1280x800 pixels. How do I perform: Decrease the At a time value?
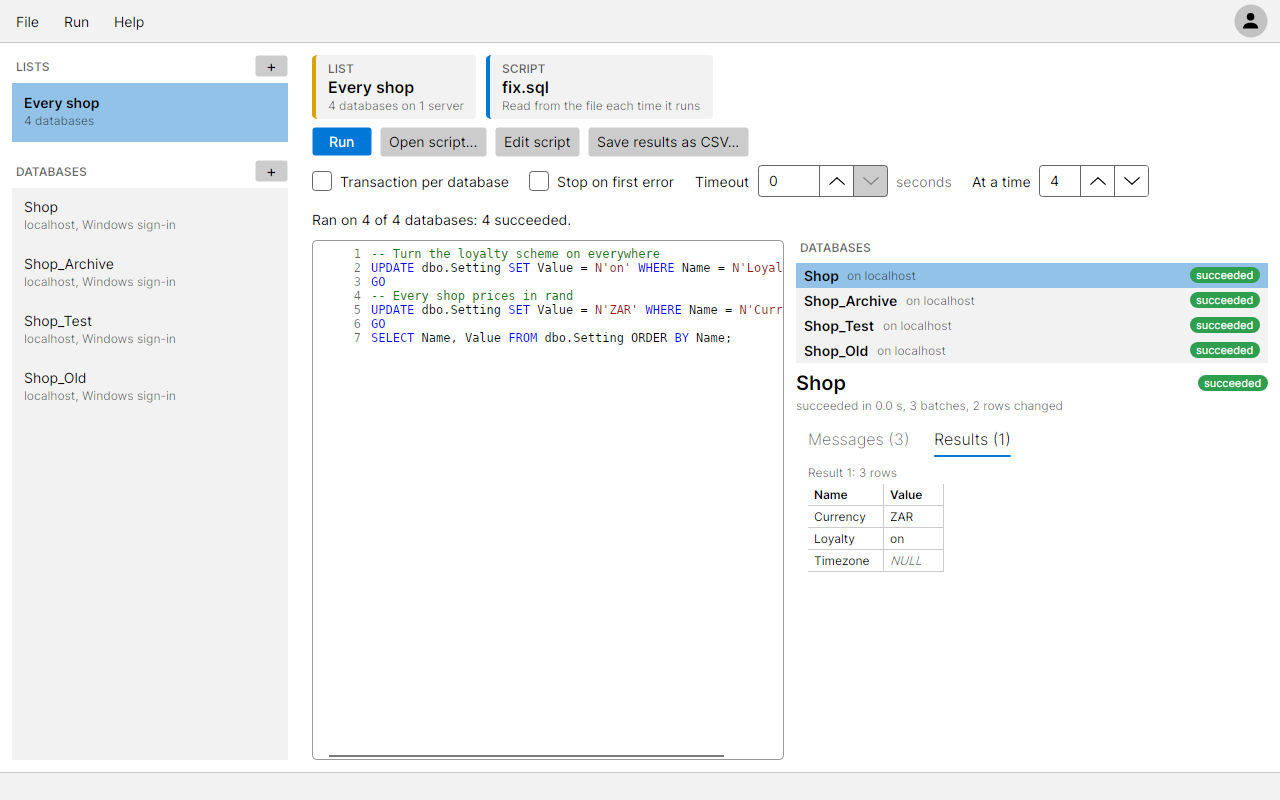(1131, 181)
